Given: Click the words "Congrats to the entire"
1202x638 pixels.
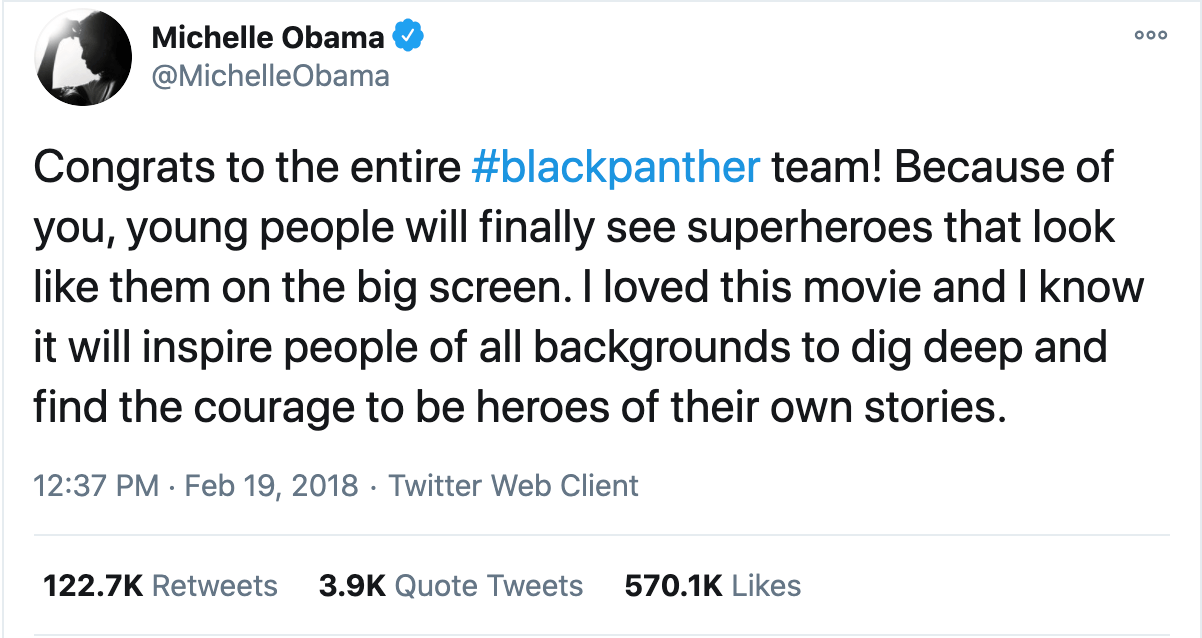Looking at the screenshot, I should point(246,168).
